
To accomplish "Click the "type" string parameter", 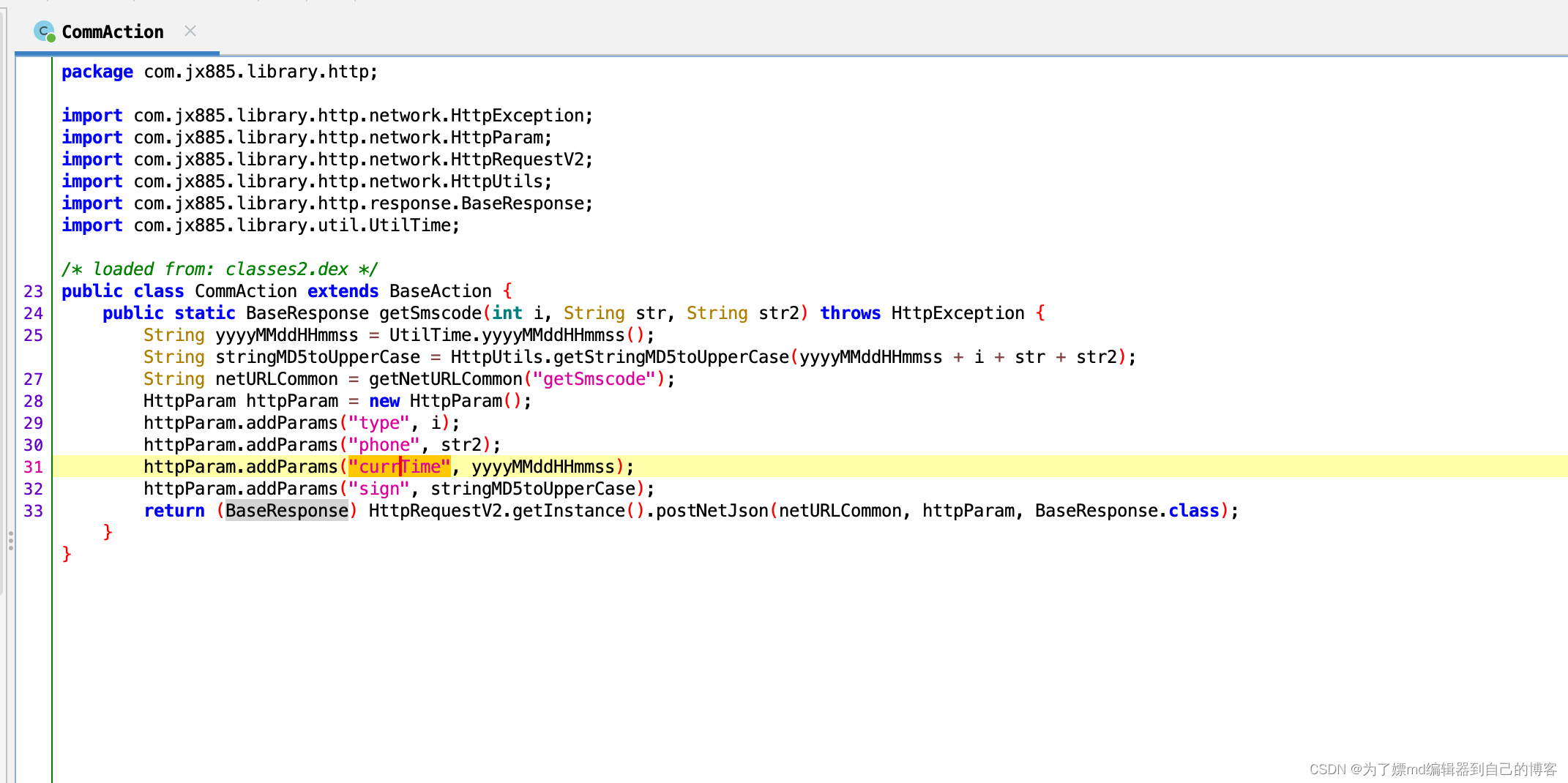I will tap(378, 423).
